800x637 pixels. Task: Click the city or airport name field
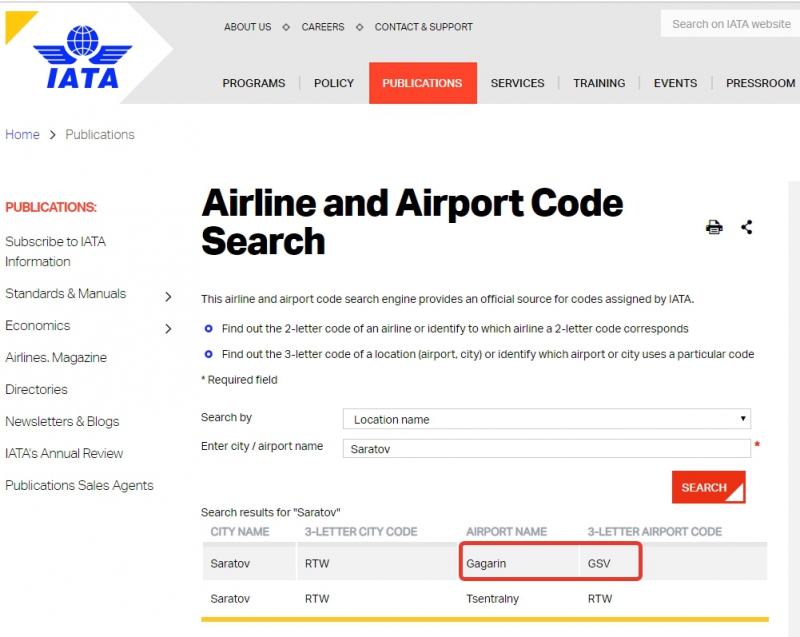tap(546, 449)
